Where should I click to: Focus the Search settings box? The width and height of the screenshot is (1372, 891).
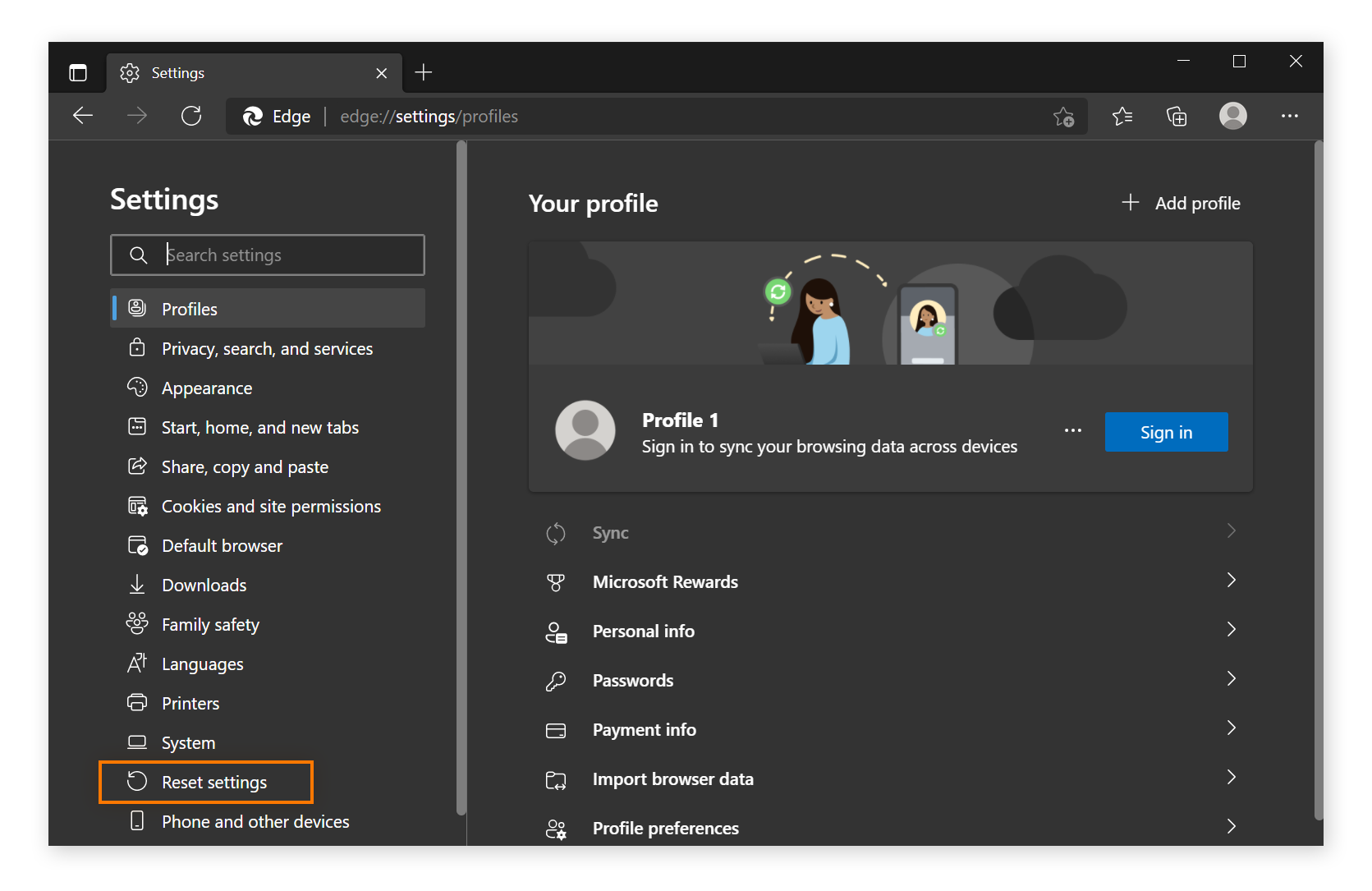click(268, 255)
